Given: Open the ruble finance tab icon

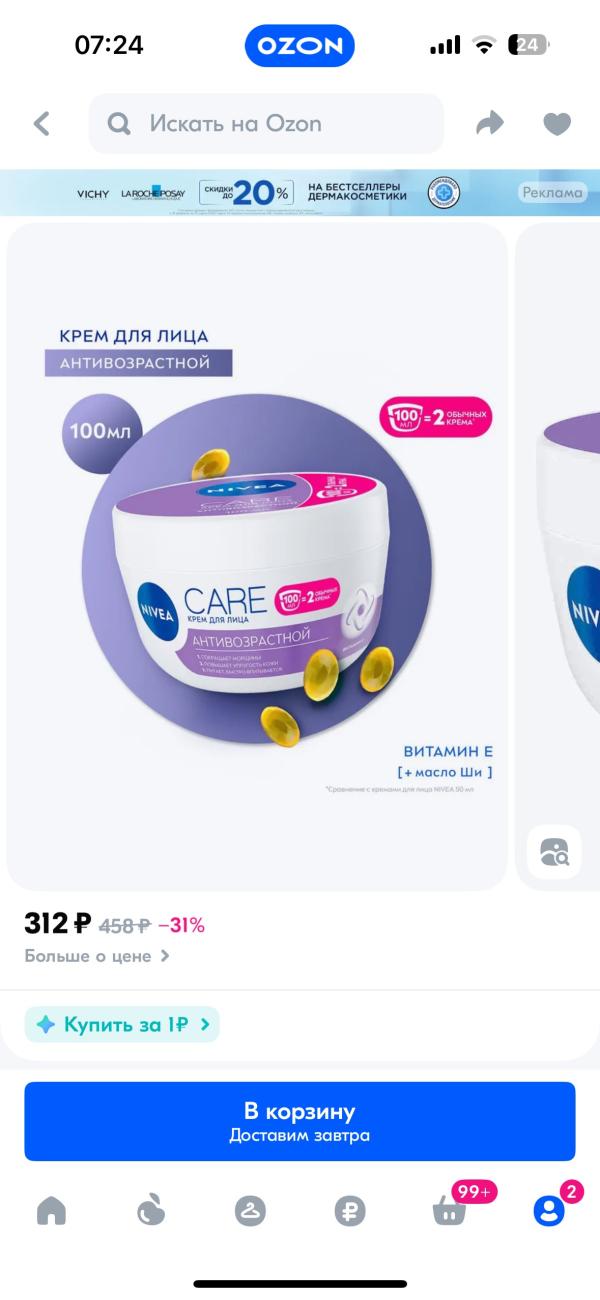Looking at the screenshot, I should click(x=350, y=1211).
